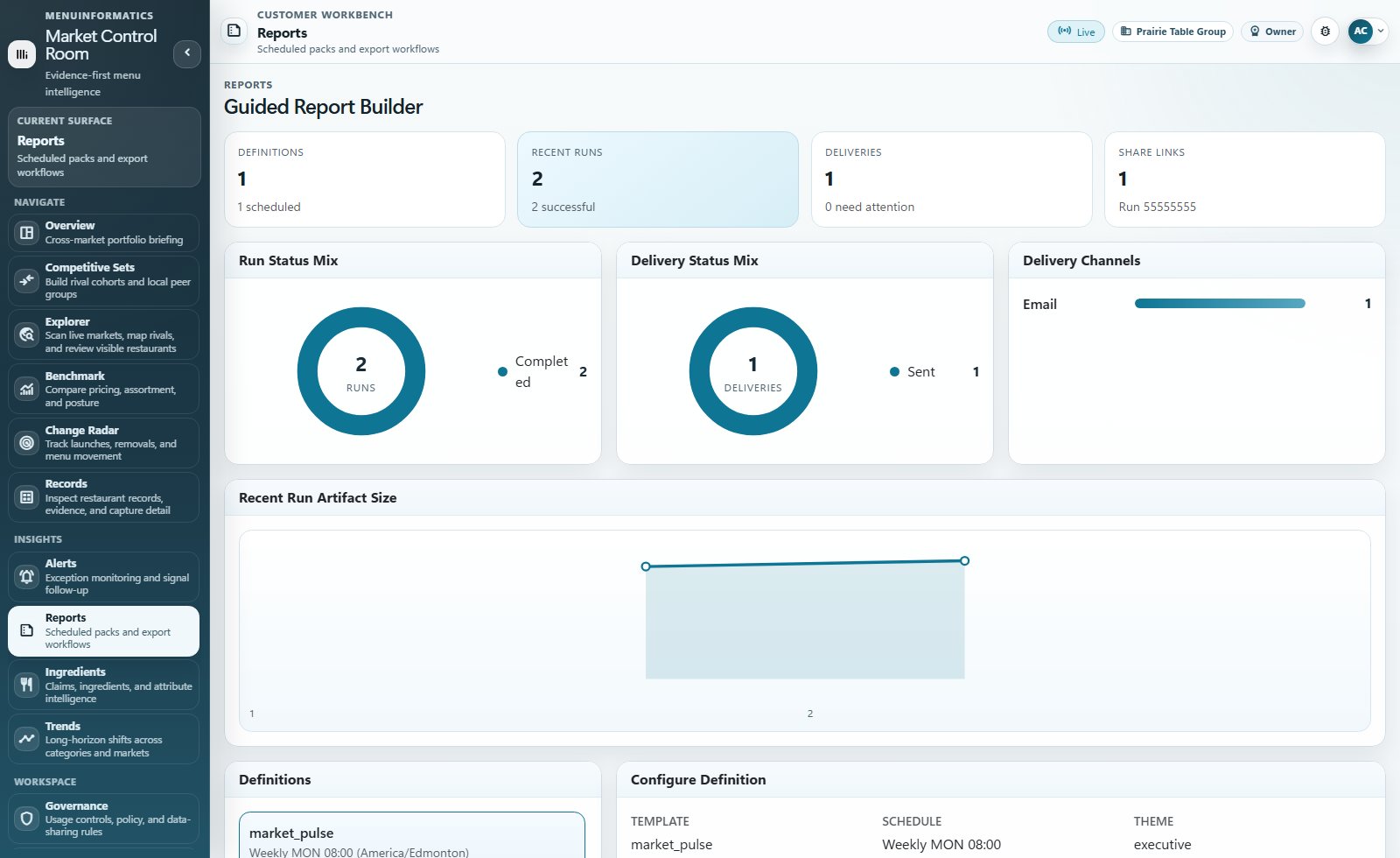
Task: Click the Trends line icon
Action: click(x=27, y=739)
